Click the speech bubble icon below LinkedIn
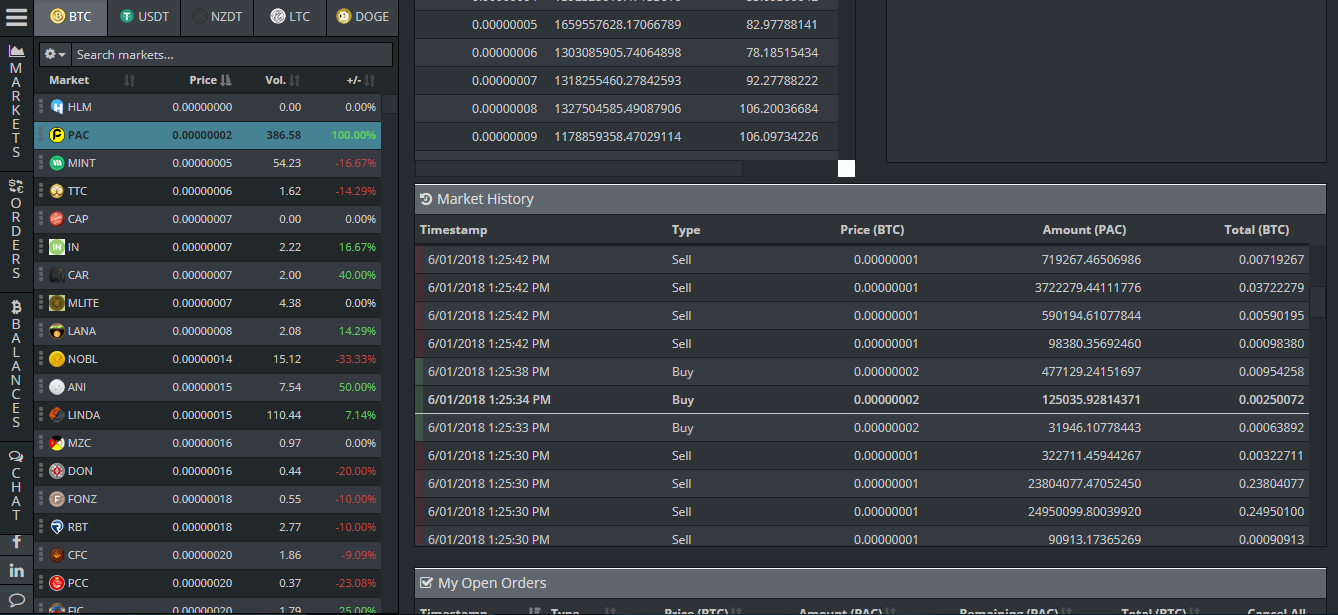 [16, 599]
